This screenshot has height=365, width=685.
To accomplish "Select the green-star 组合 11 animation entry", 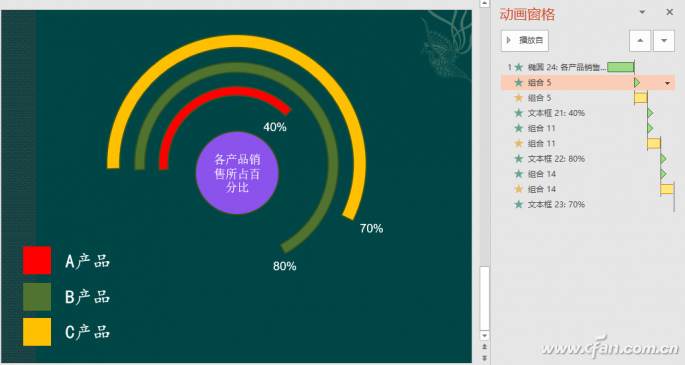I will [x=588, y=128].
